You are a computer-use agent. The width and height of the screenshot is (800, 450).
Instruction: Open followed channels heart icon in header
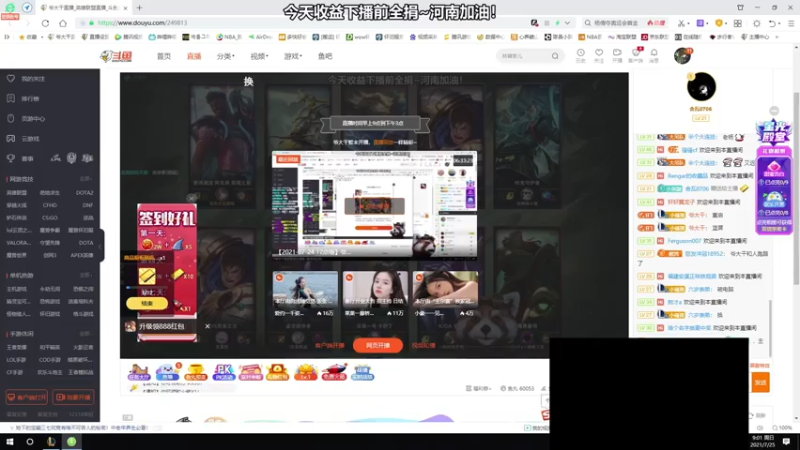click(x=599, y=55)
